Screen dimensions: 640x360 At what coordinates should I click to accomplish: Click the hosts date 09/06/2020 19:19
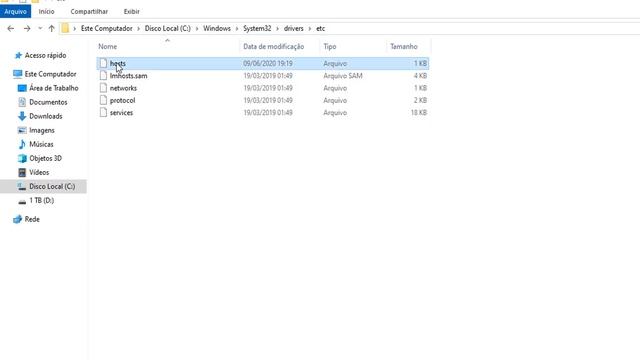268,64
